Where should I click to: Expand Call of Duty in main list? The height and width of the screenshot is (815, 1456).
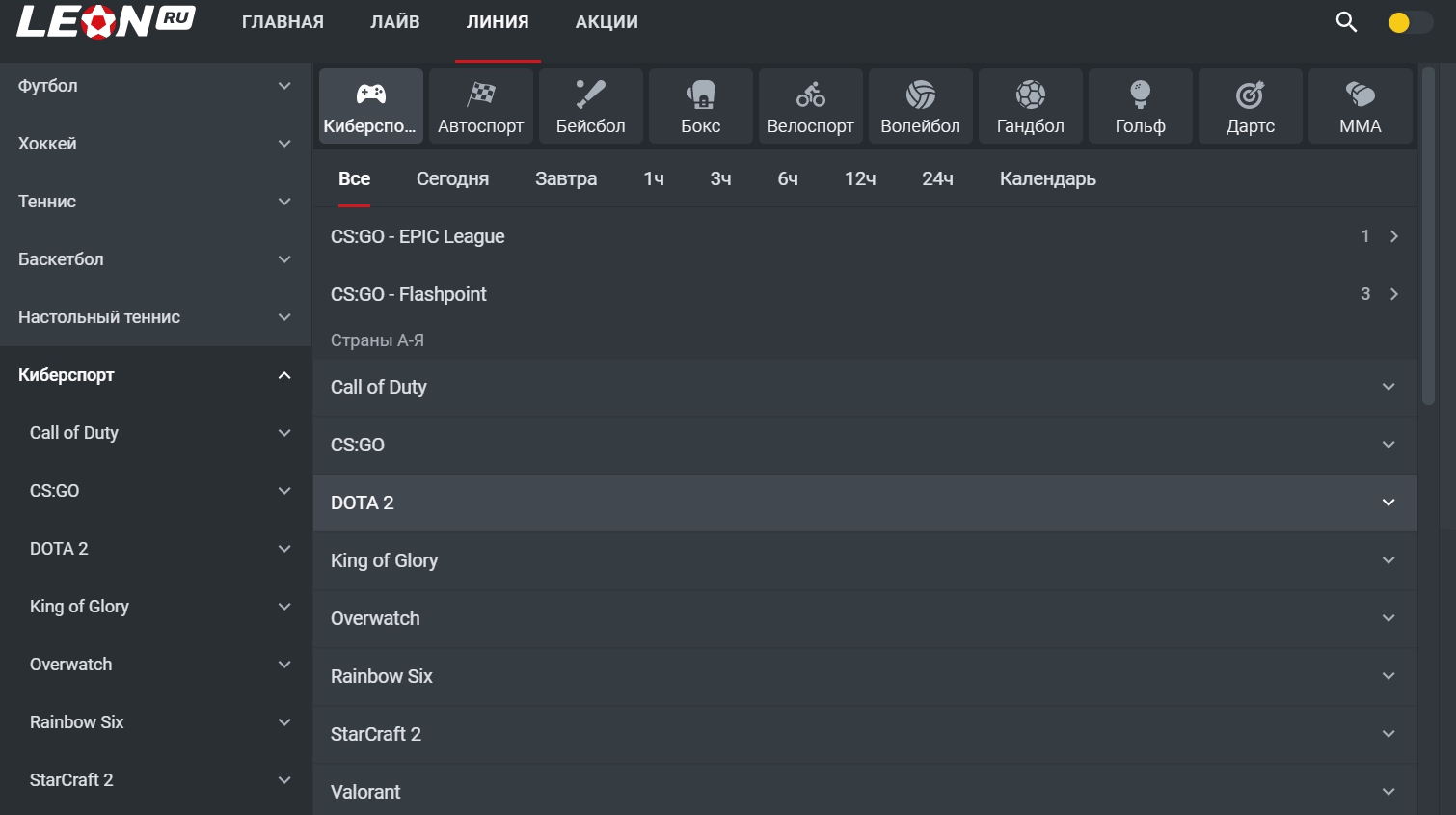pyautogui.click(x=1389, y=387)
